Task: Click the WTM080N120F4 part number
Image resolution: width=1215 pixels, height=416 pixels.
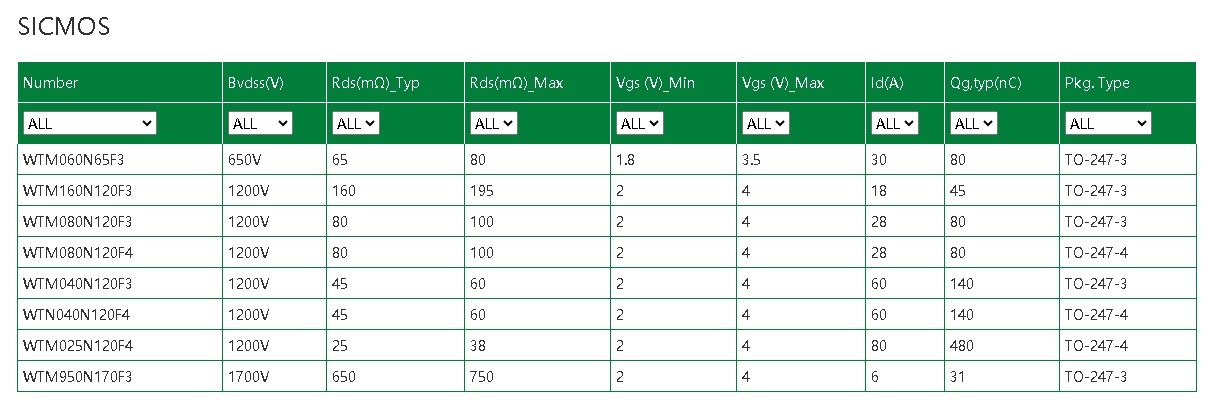Action: click(77, 253)
